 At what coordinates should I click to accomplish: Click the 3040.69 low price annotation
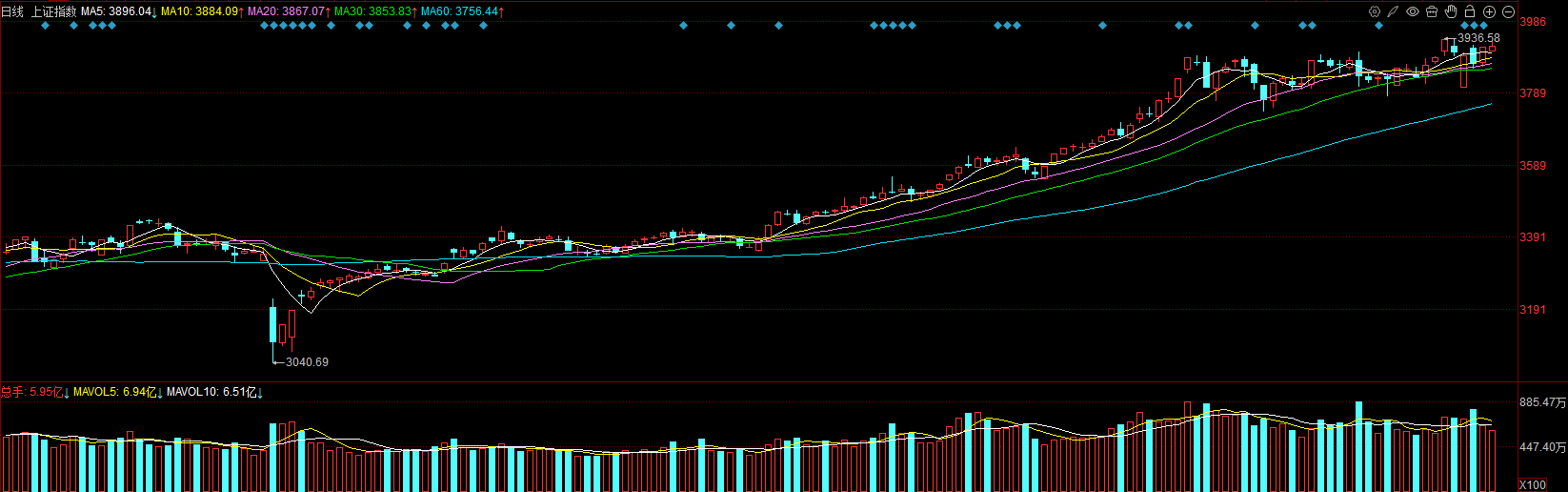307,362
